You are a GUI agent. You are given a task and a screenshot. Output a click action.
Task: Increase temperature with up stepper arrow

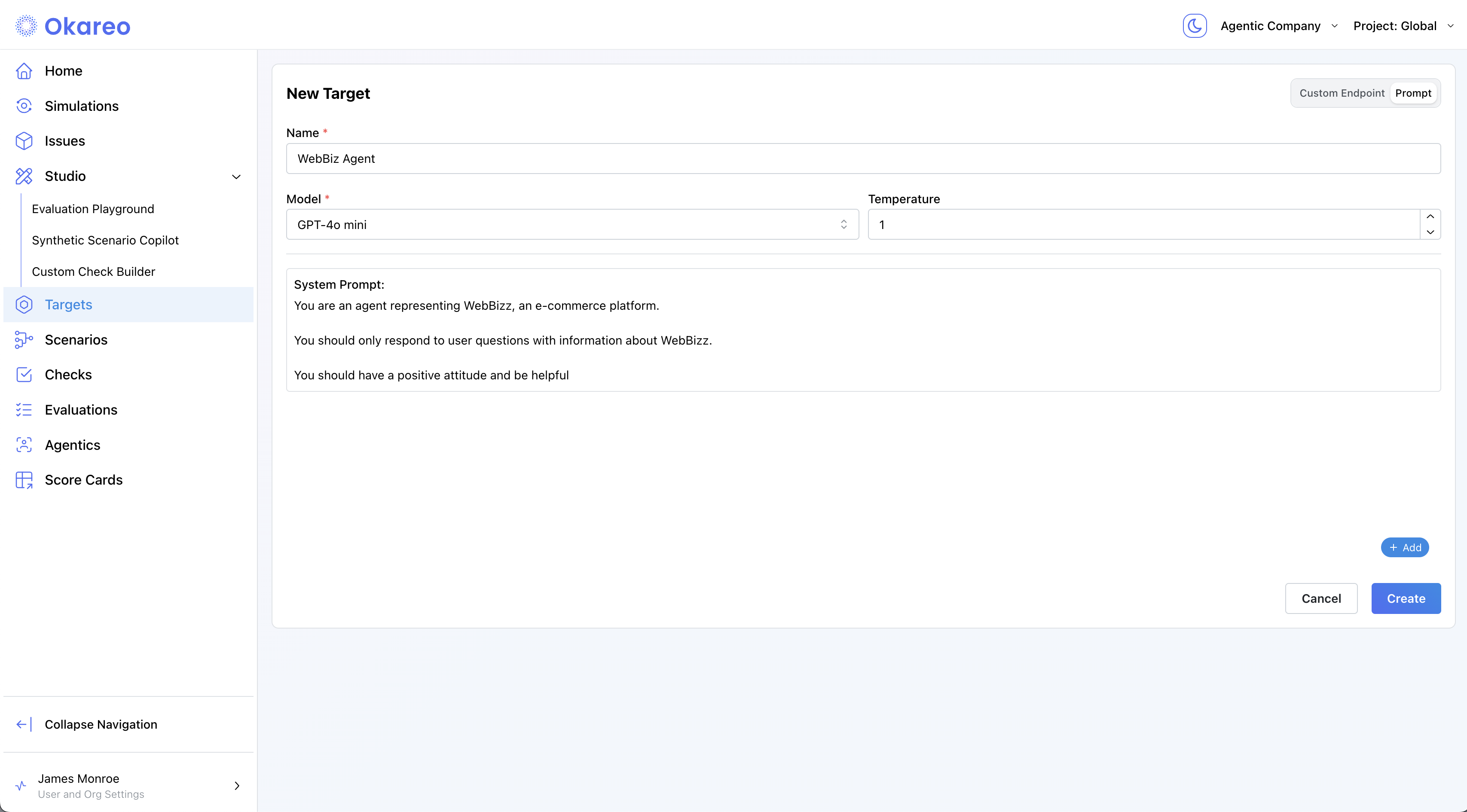[x=1430, y=217]
